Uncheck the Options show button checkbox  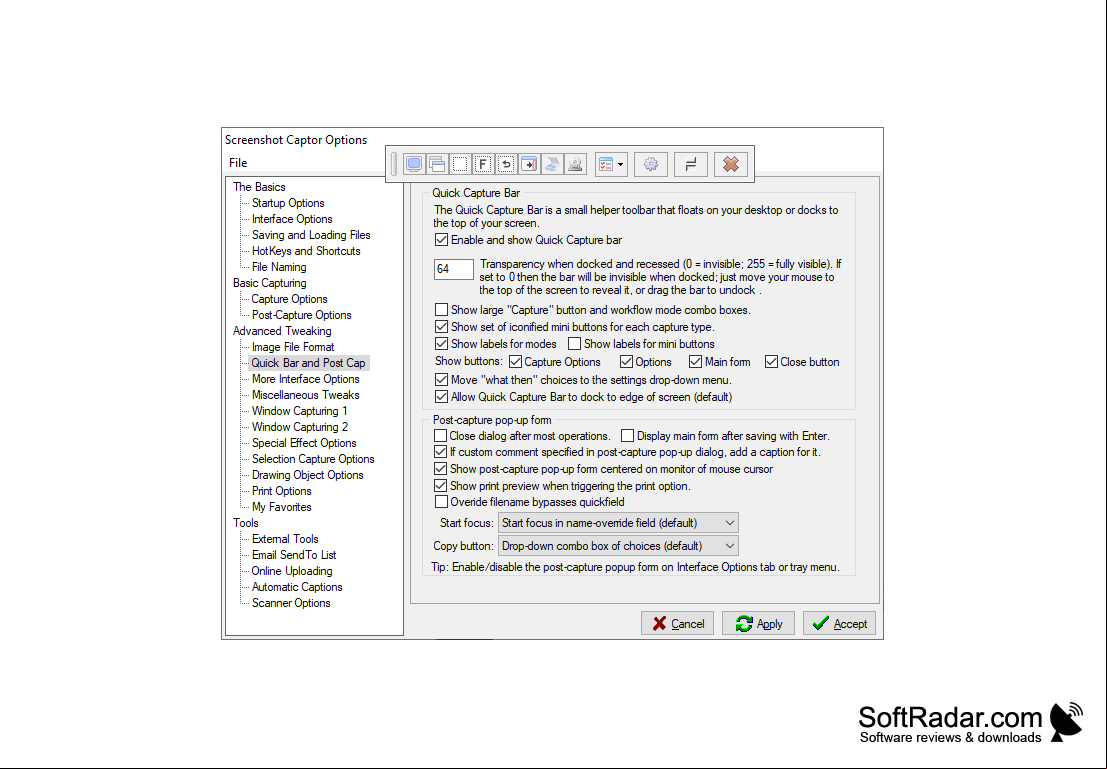click(626, 362)
